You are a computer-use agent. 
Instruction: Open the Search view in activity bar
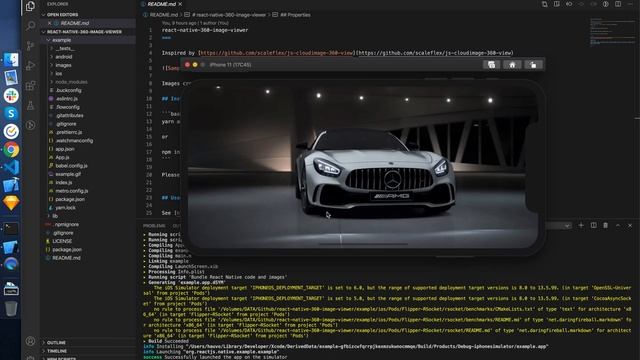click(30, 26)
